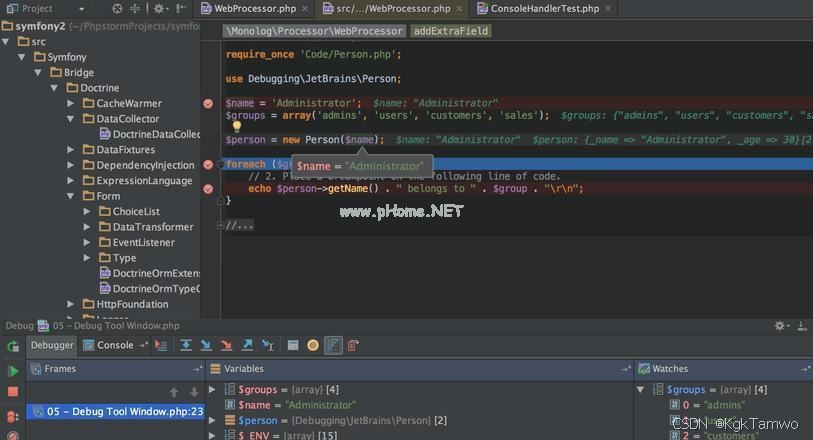813x440 pixels.
Task: Click the red rightmost debugger toolbar icon
Action: click(x=353, y=346)
